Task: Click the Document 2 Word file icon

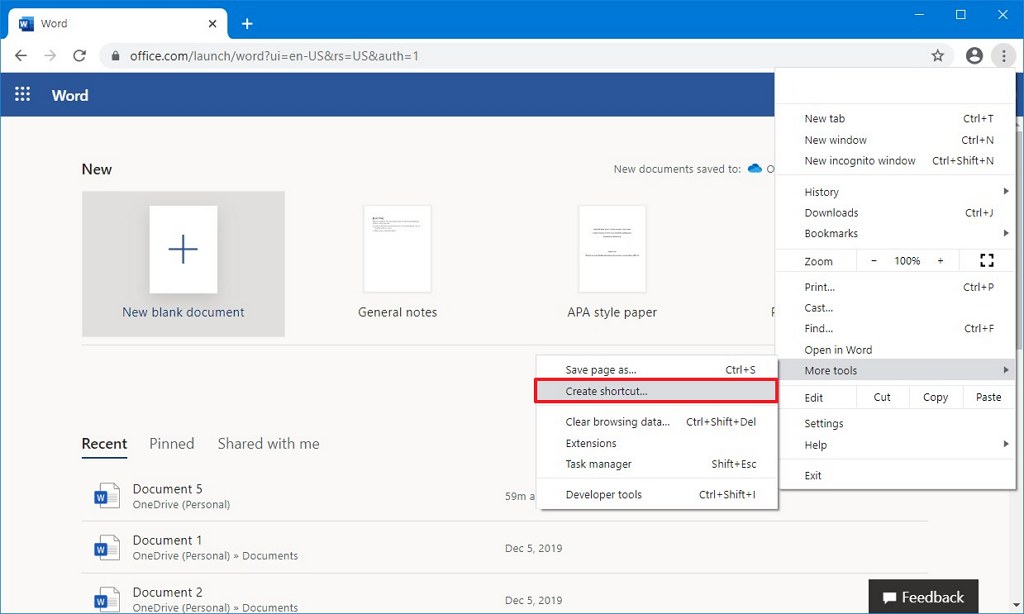Action: 106,599
